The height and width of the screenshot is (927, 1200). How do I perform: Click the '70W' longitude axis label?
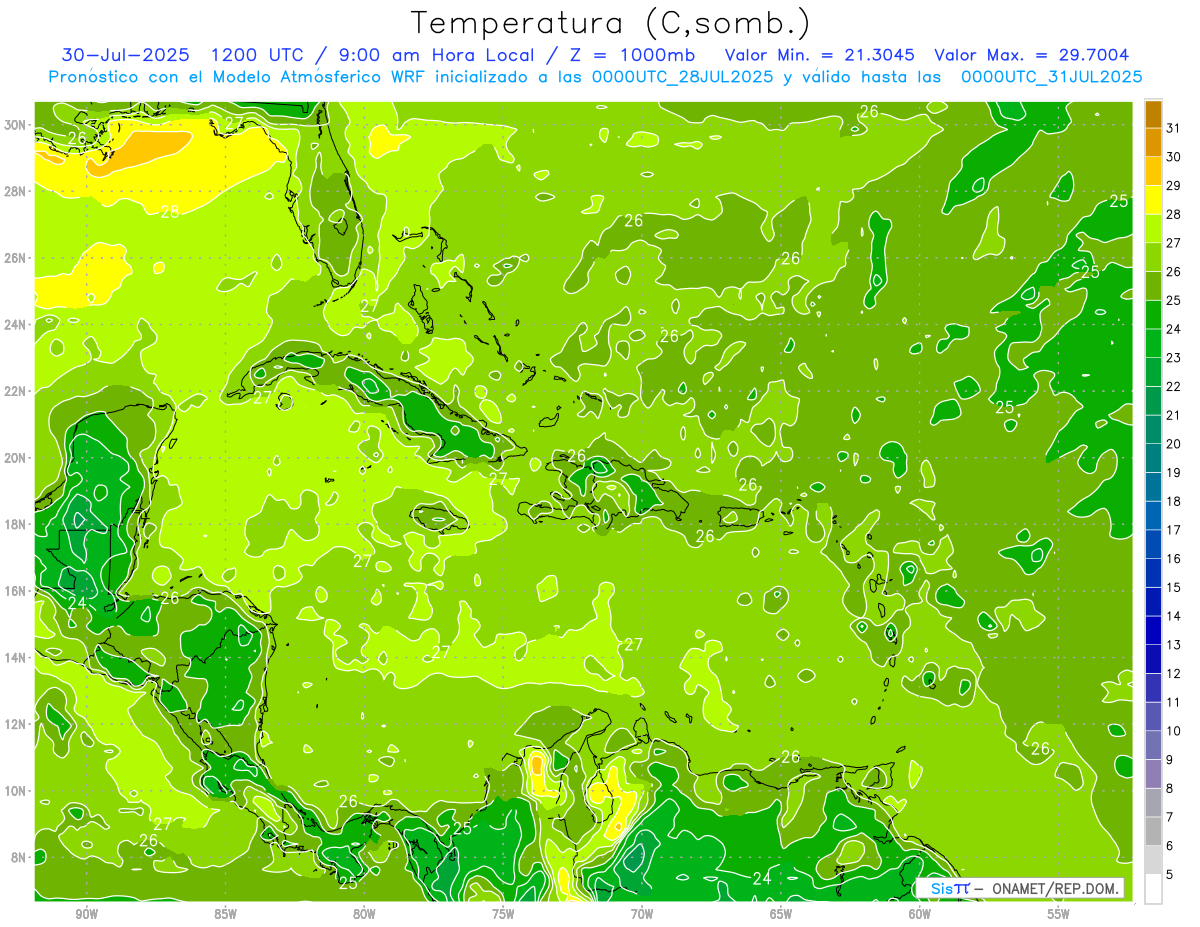point(642,914)
